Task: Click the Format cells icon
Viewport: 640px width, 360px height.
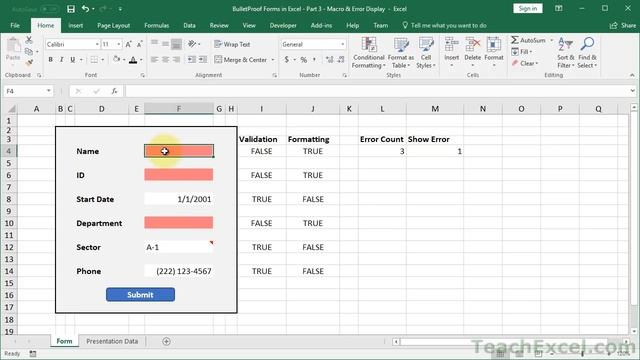Action: tap(494, 44)
